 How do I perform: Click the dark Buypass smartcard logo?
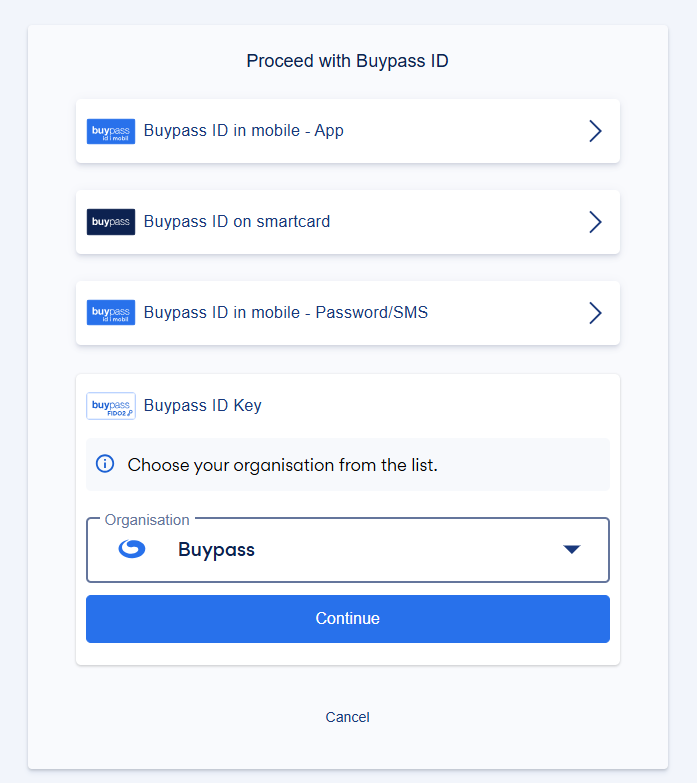111,222
